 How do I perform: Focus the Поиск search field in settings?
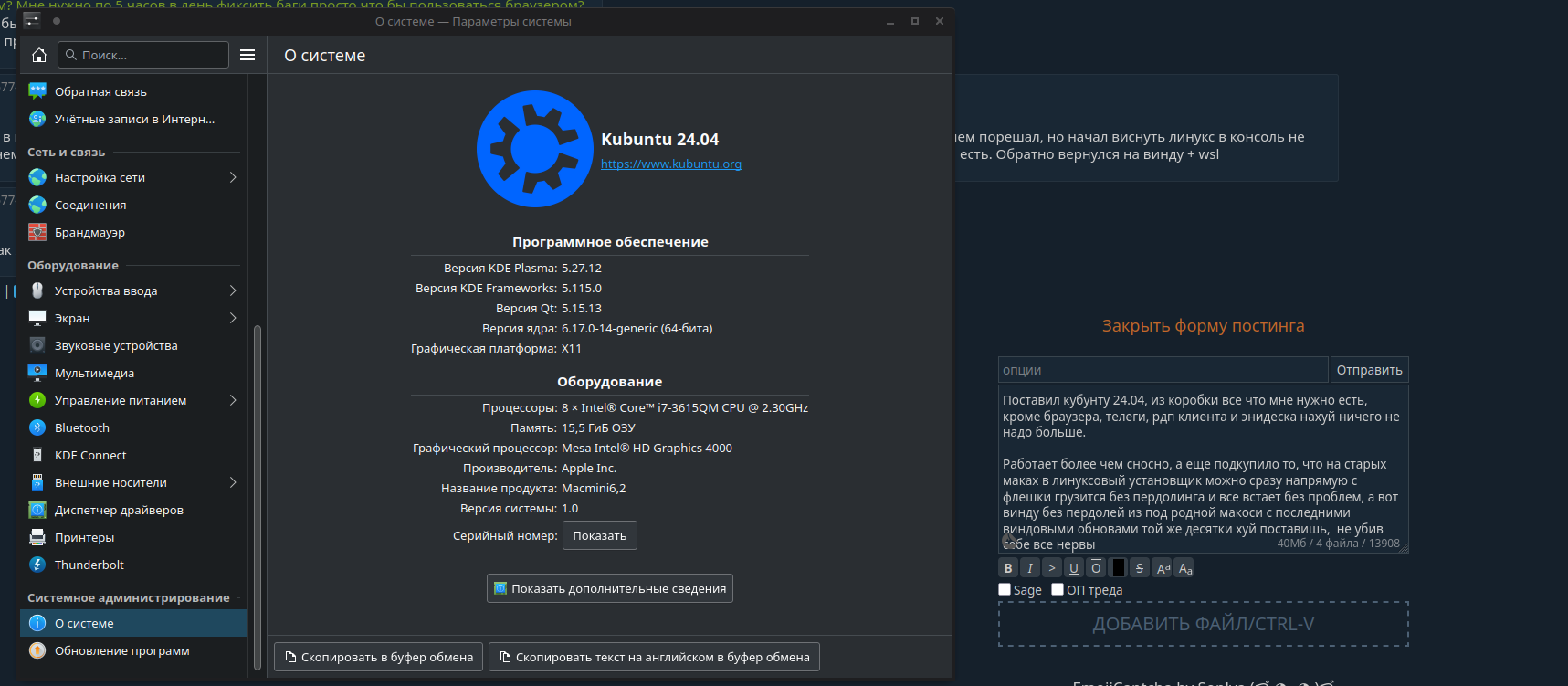coord(143,55)
